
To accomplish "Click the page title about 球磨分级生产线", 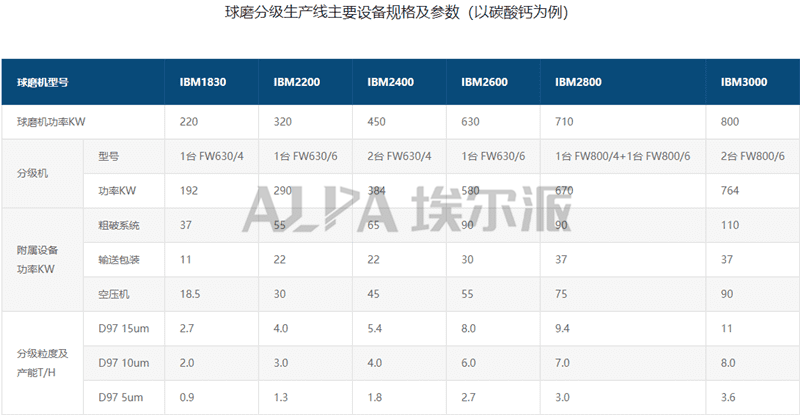I will (x=399, y=14).
